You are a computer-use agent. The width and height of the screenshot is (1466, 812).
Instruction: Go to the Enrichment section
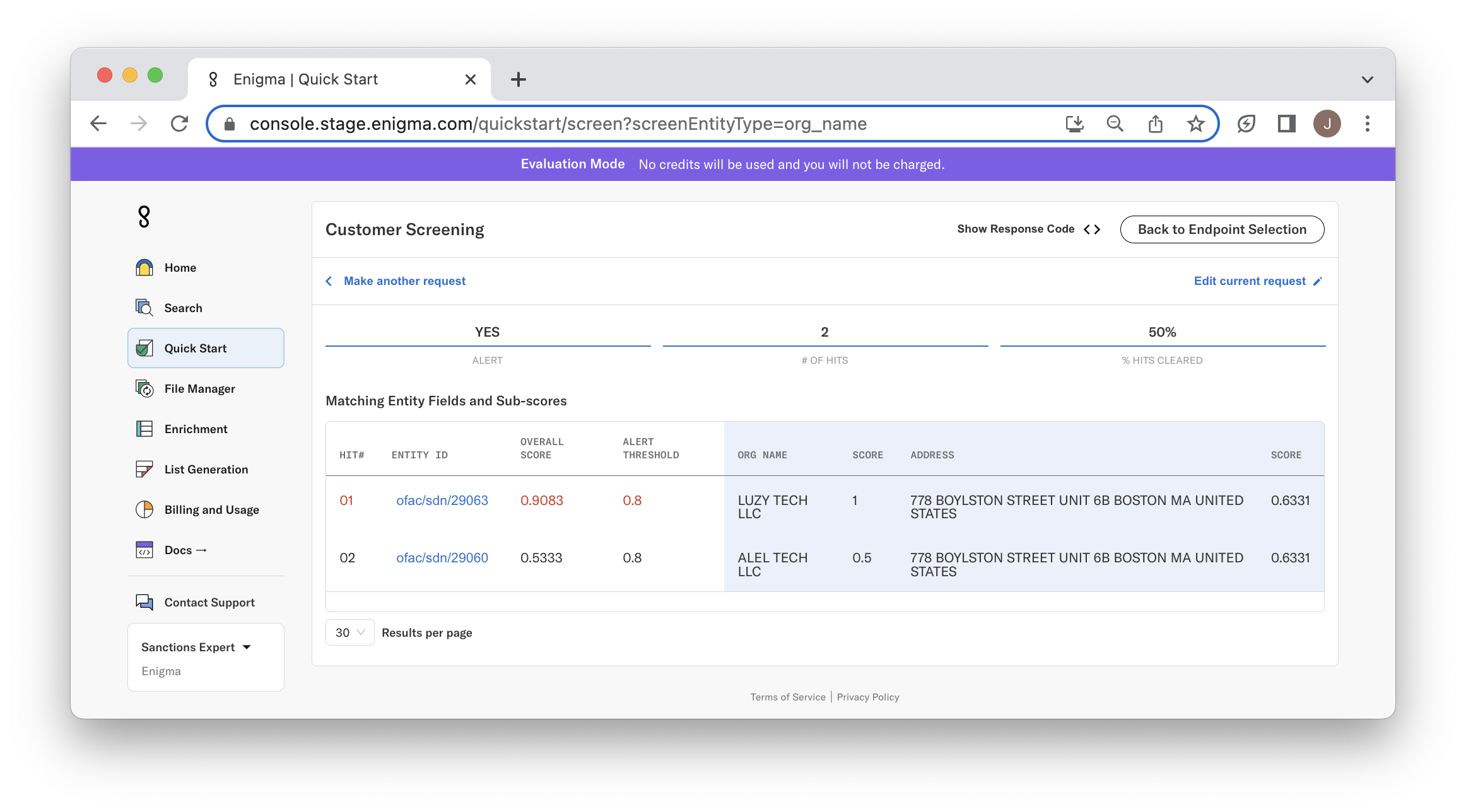[x=196, y=429]
